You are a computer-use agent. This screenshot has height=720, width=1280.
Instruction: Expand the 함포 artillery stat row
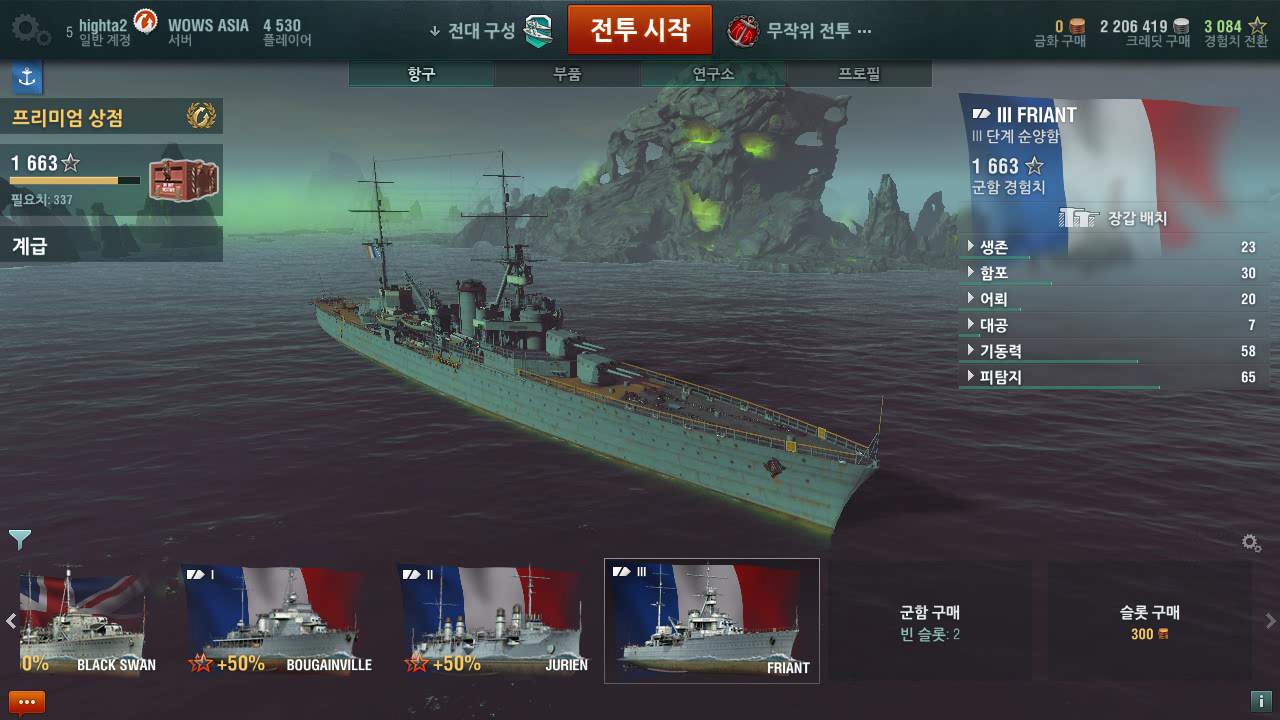coord(1111,273)
